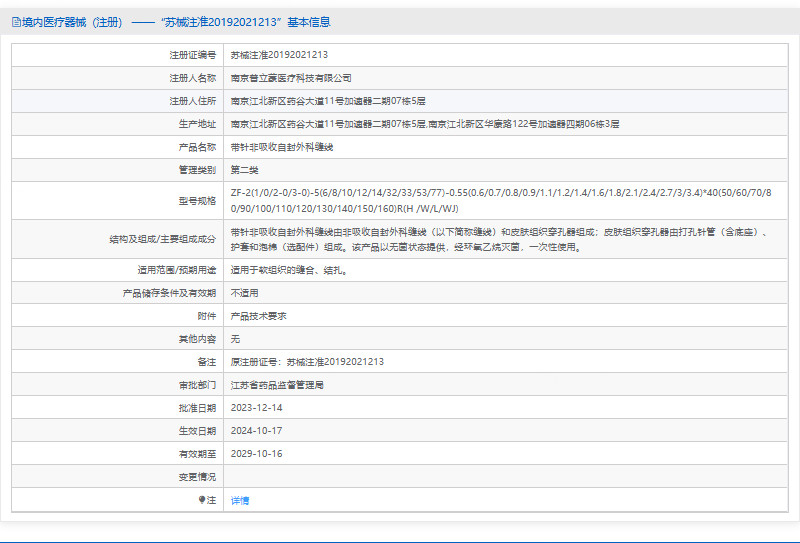Screen dimensions: 800x543
Task: Click the 管理类别 row label
Action: [x=197, y=170]
